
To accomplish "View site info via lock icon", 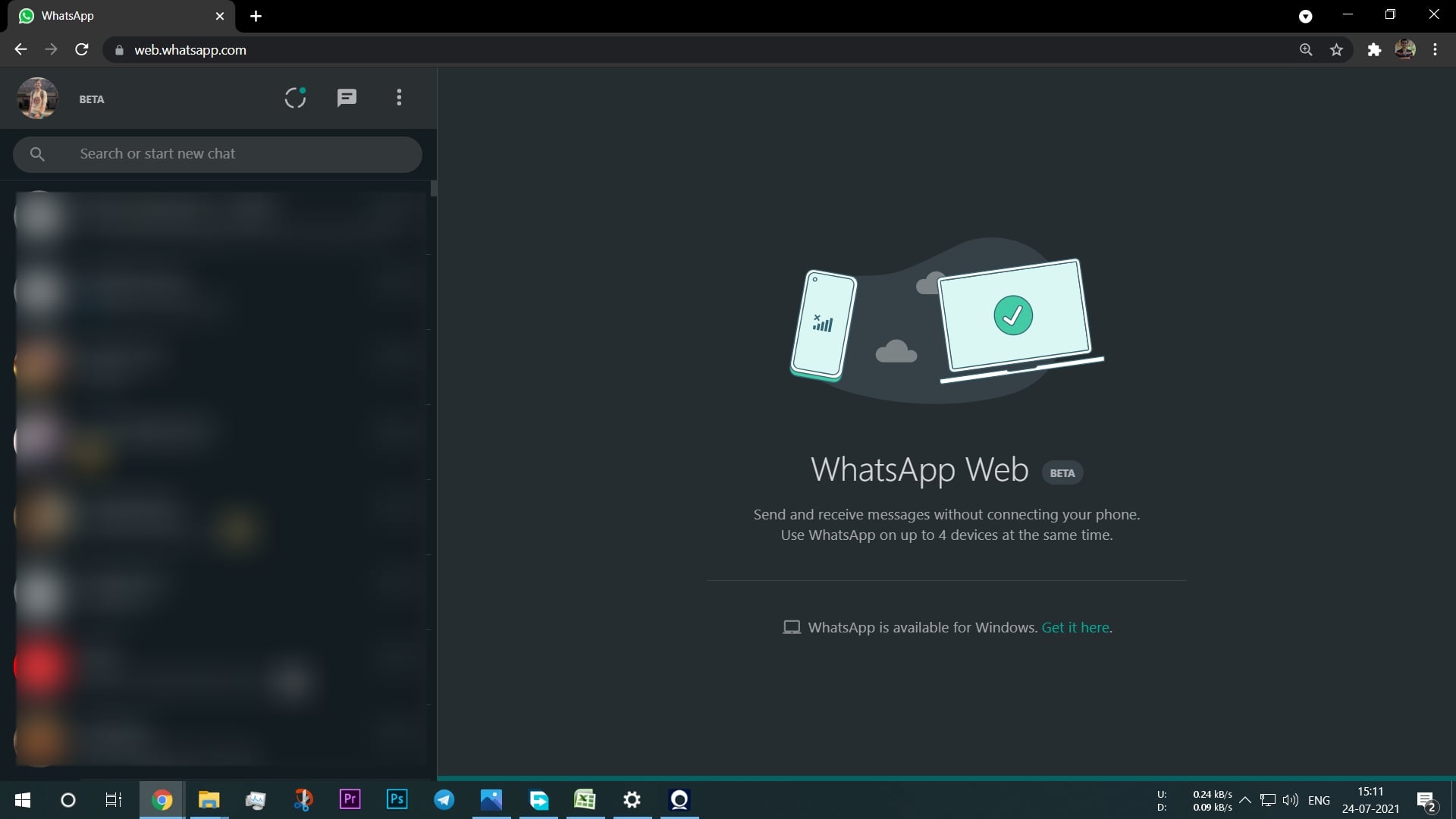I will (118, 50).
